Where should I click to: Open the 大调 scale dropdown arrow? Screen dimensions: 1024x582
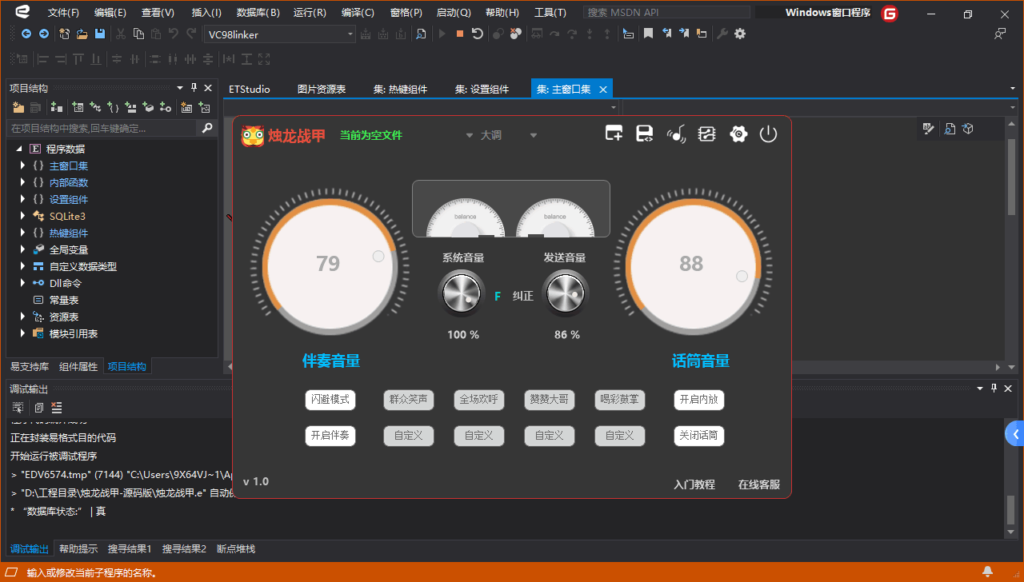tap(534, 135)
